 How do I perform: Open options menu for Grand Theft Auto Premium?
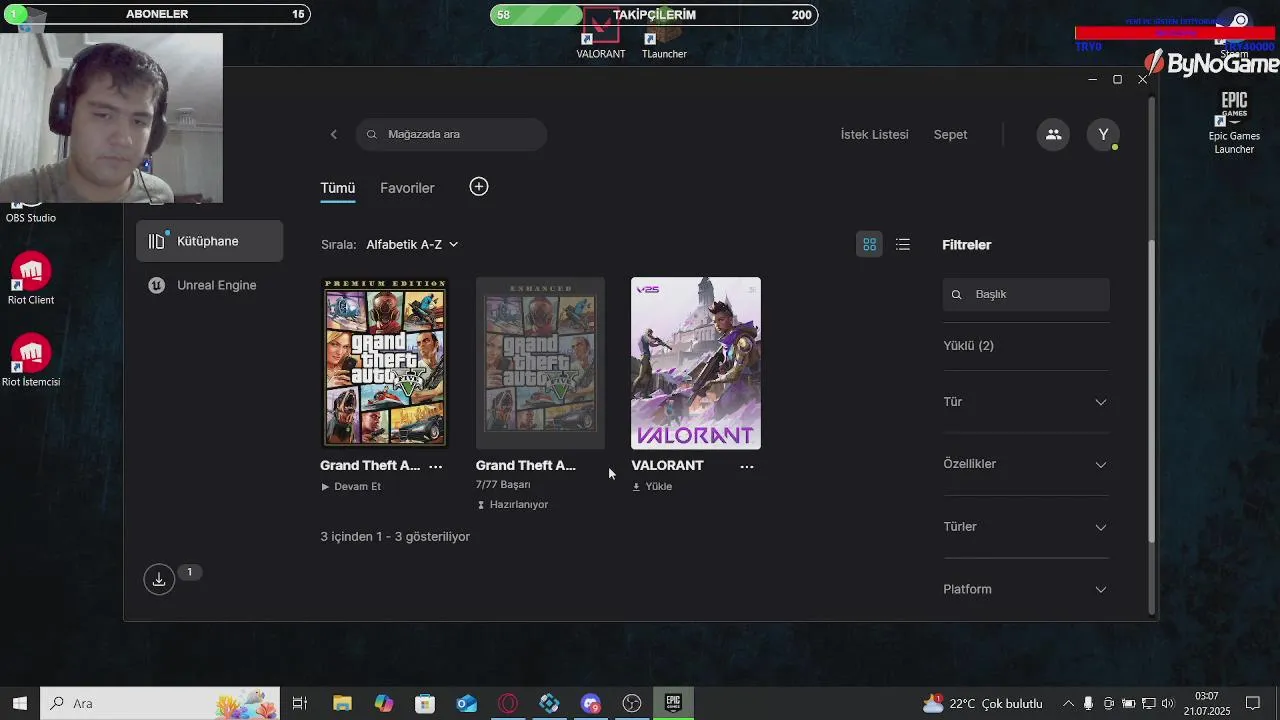[x=436, y=466]
